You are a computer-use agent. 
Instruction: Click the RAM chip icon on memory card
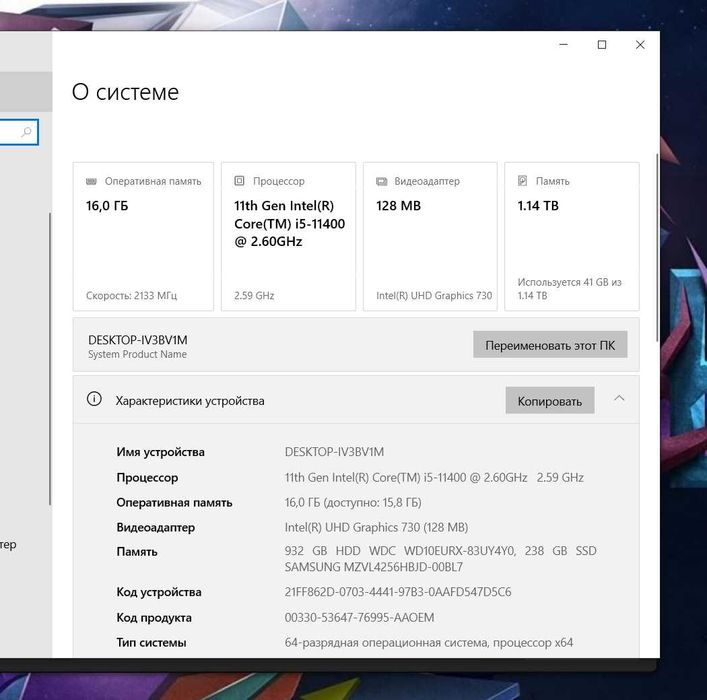point(91,181)
